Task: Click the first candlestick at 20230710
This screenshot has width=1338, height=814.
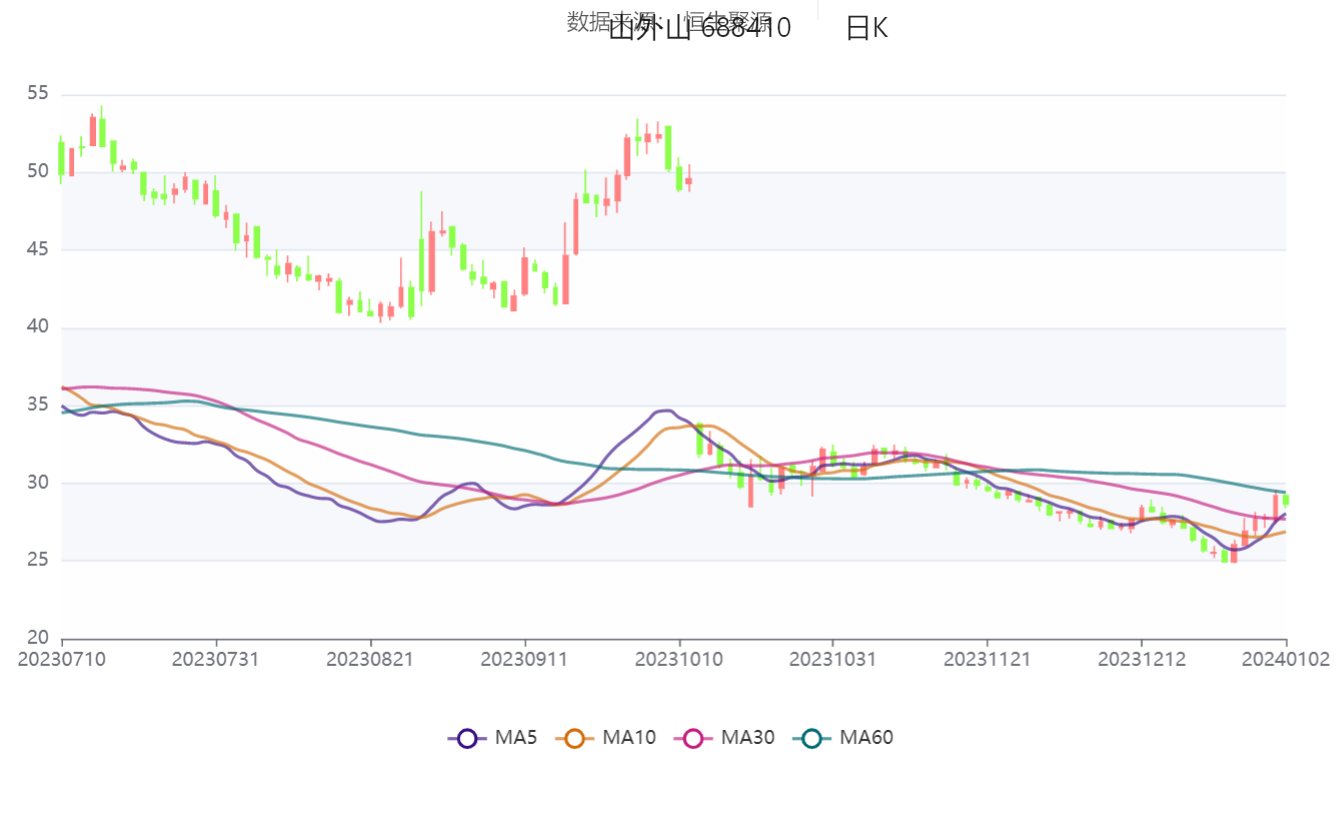Action: click(62, 158)
